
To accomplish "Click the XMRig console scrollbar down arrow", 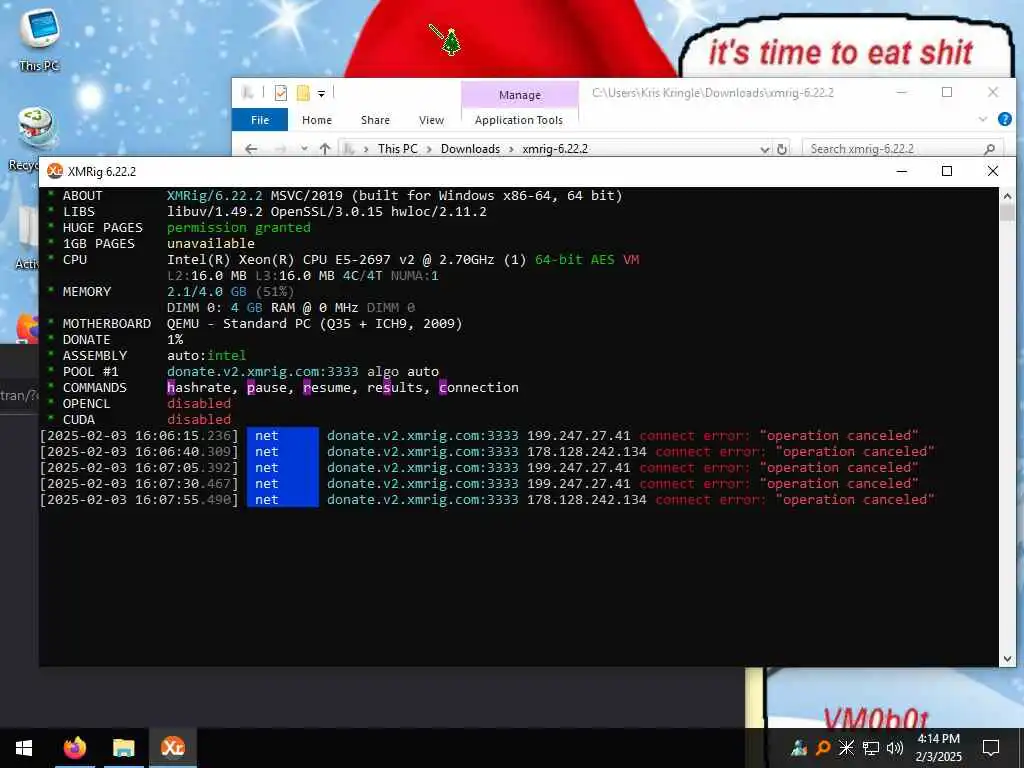I will [x=1007, y=658].
